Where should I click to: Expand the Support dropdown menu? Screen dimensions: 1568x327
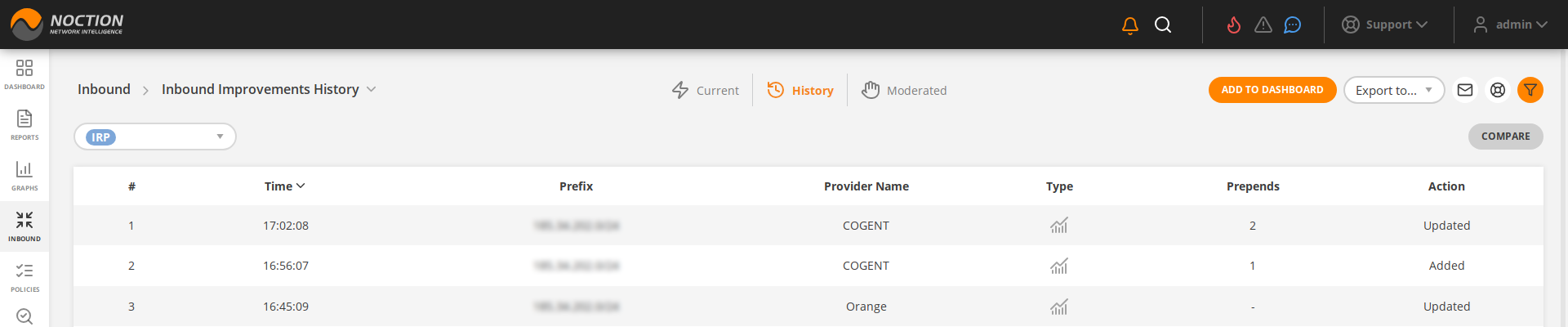point(1385,25)
